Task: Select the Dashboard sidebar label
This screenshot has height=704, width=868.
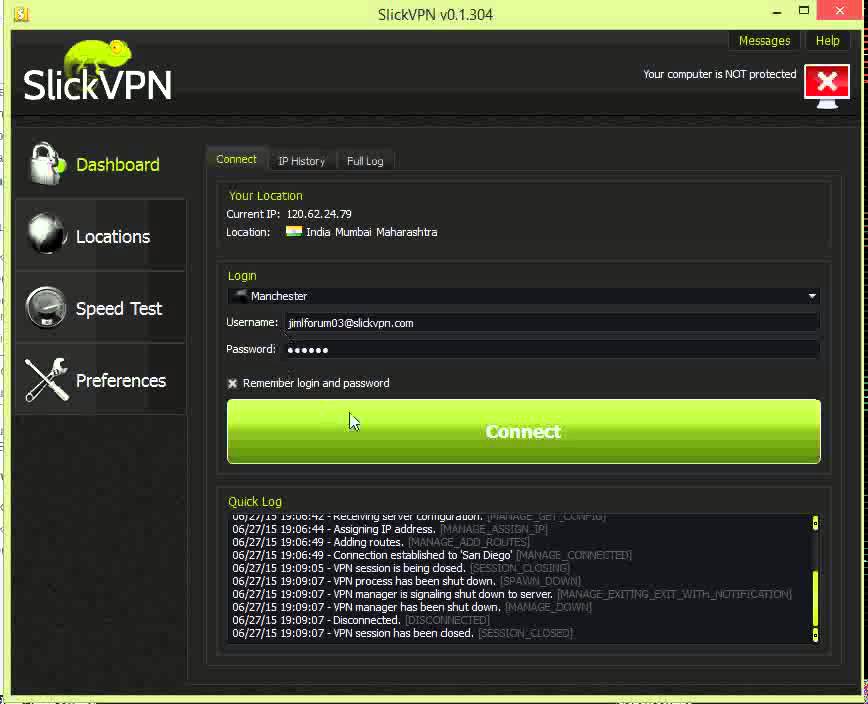Action: coord(118,164)
